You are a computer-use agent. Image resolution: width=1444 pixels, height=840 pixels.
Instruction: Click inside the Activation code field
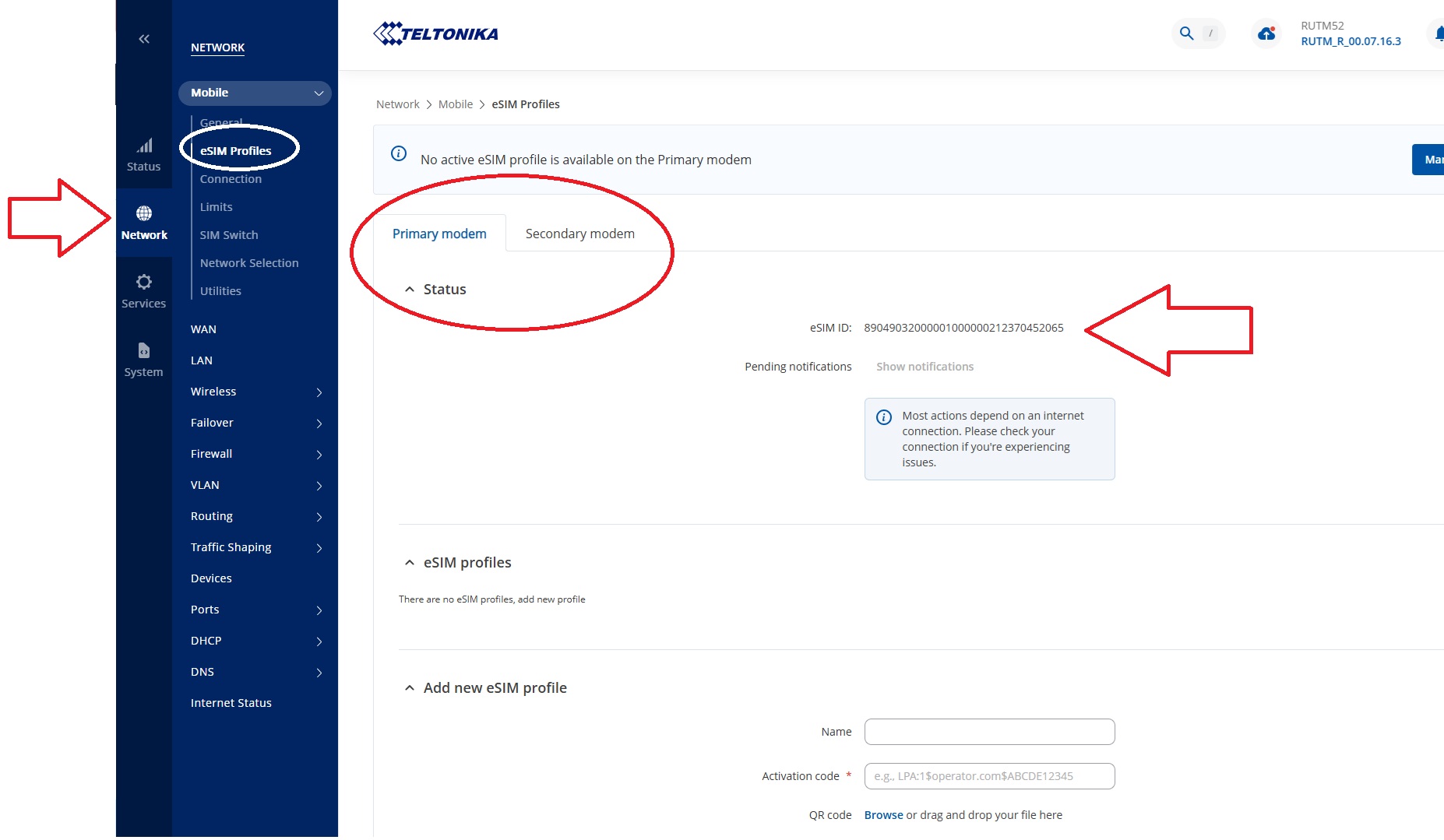[x=989, y=775]
